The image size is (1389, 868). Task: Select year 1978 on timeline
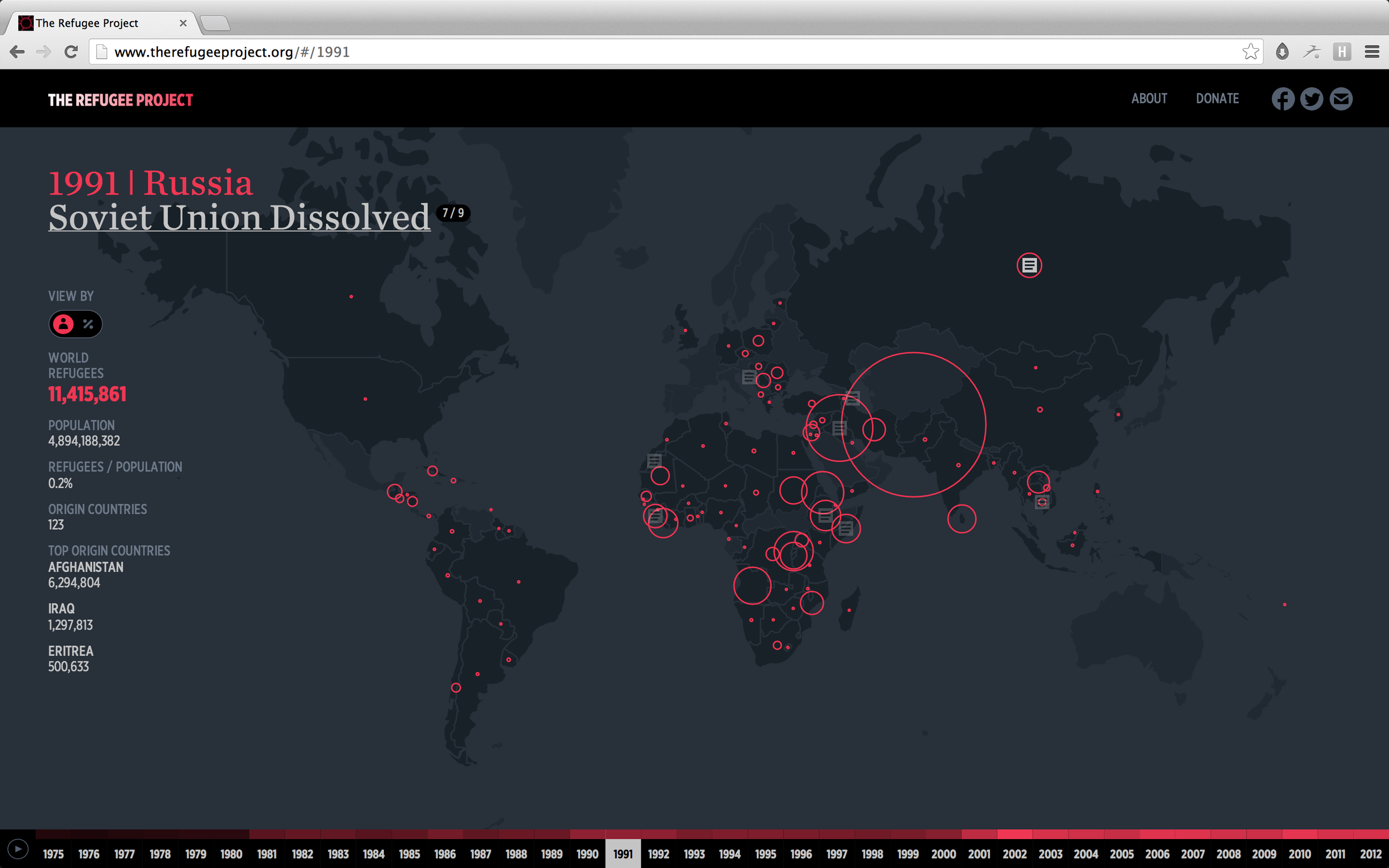coord(160,854)
